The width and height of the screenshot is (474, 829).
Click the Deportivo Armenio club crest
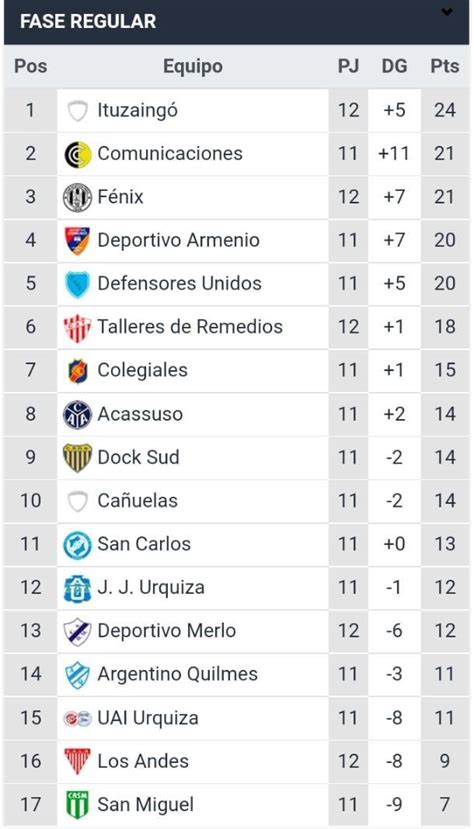pyautogui.click(x=78, y=241)
